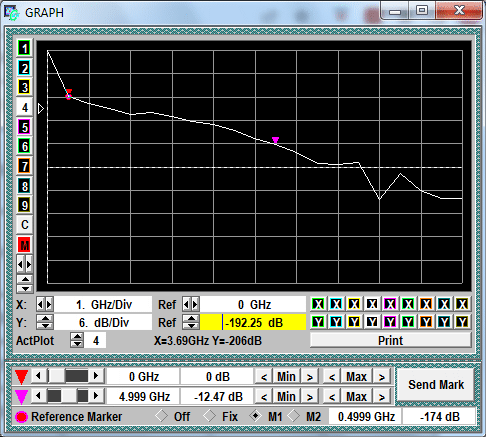This screenshot has width=486, height=437.
Task: Click the magenta marker value field -12.47 dB
Action: pos(218,397)
